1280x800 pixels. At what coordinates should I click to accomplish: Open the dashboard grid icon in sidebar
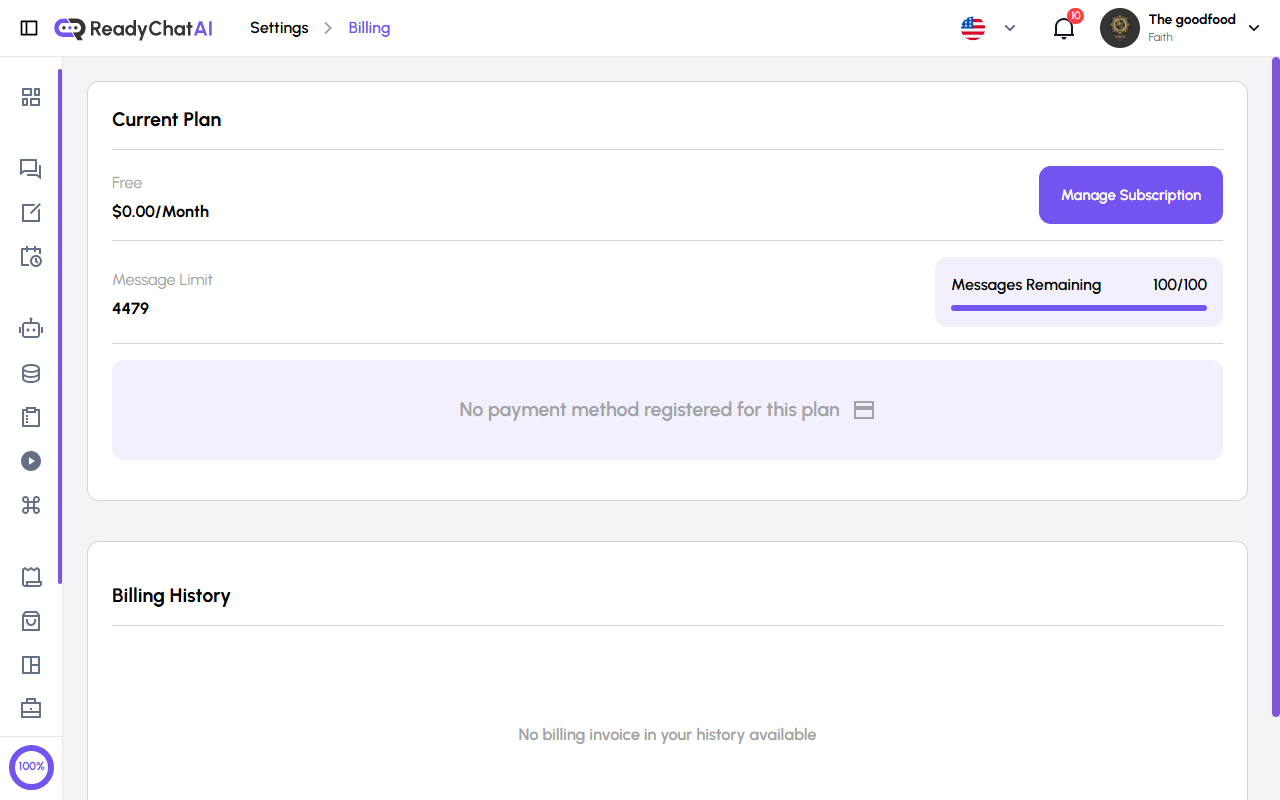(30, 97)
